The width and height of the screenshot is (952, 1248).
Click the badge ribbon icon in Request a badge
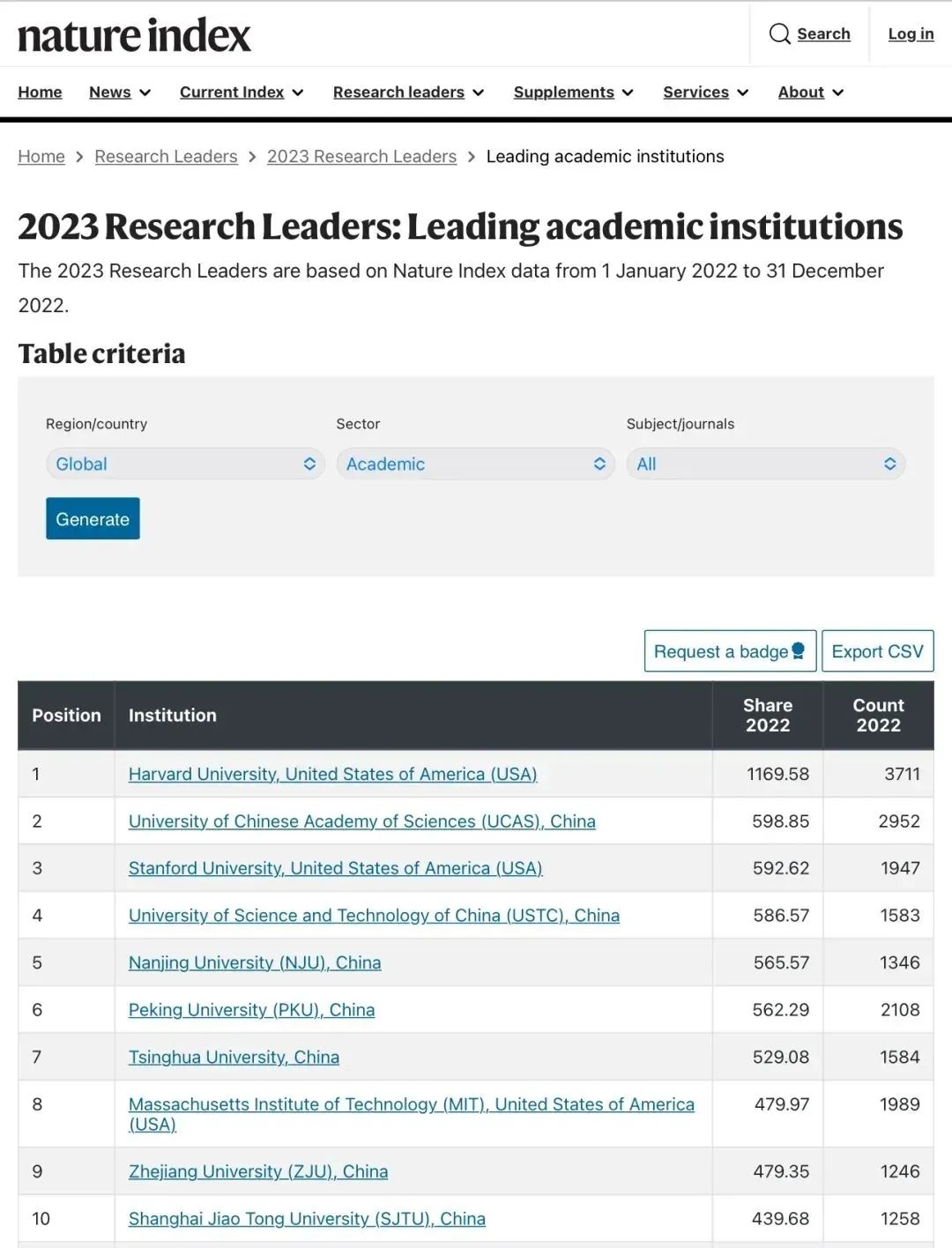tap(799, 651)
